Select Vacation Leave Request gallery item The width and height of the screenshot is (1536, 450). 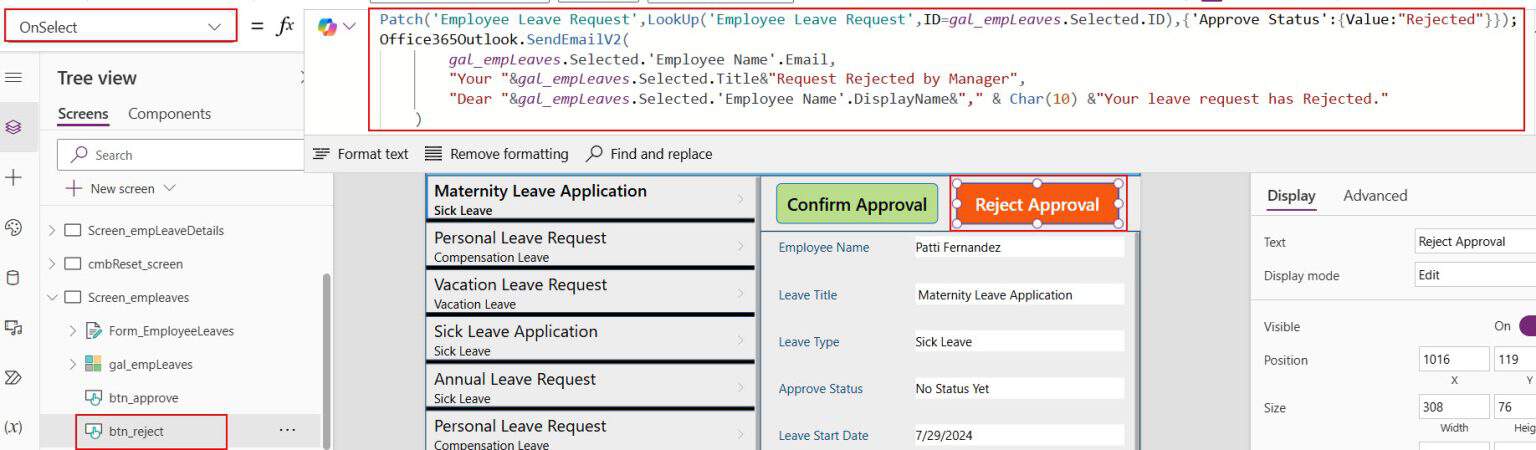[x=591, y=292]
